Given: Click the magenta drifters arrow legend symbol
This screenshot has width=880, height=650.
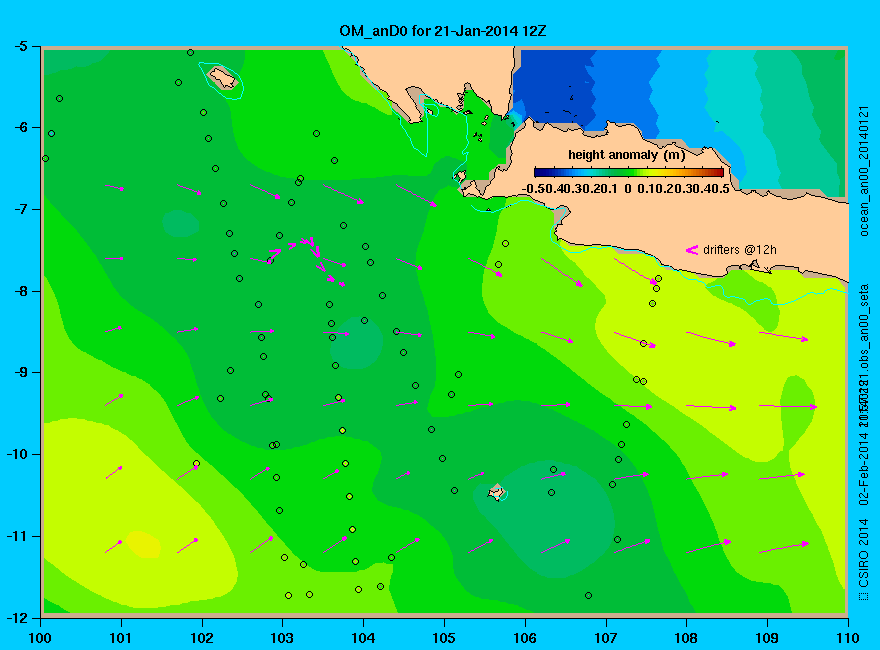Looking at the screenshot, I should pyautogui.click(x=691, y=250).
